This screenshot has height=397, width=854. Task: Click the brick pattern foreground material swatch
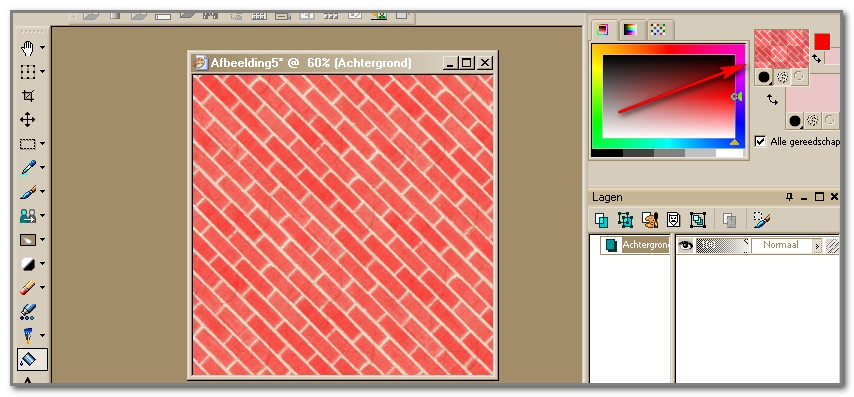(781, 48)
